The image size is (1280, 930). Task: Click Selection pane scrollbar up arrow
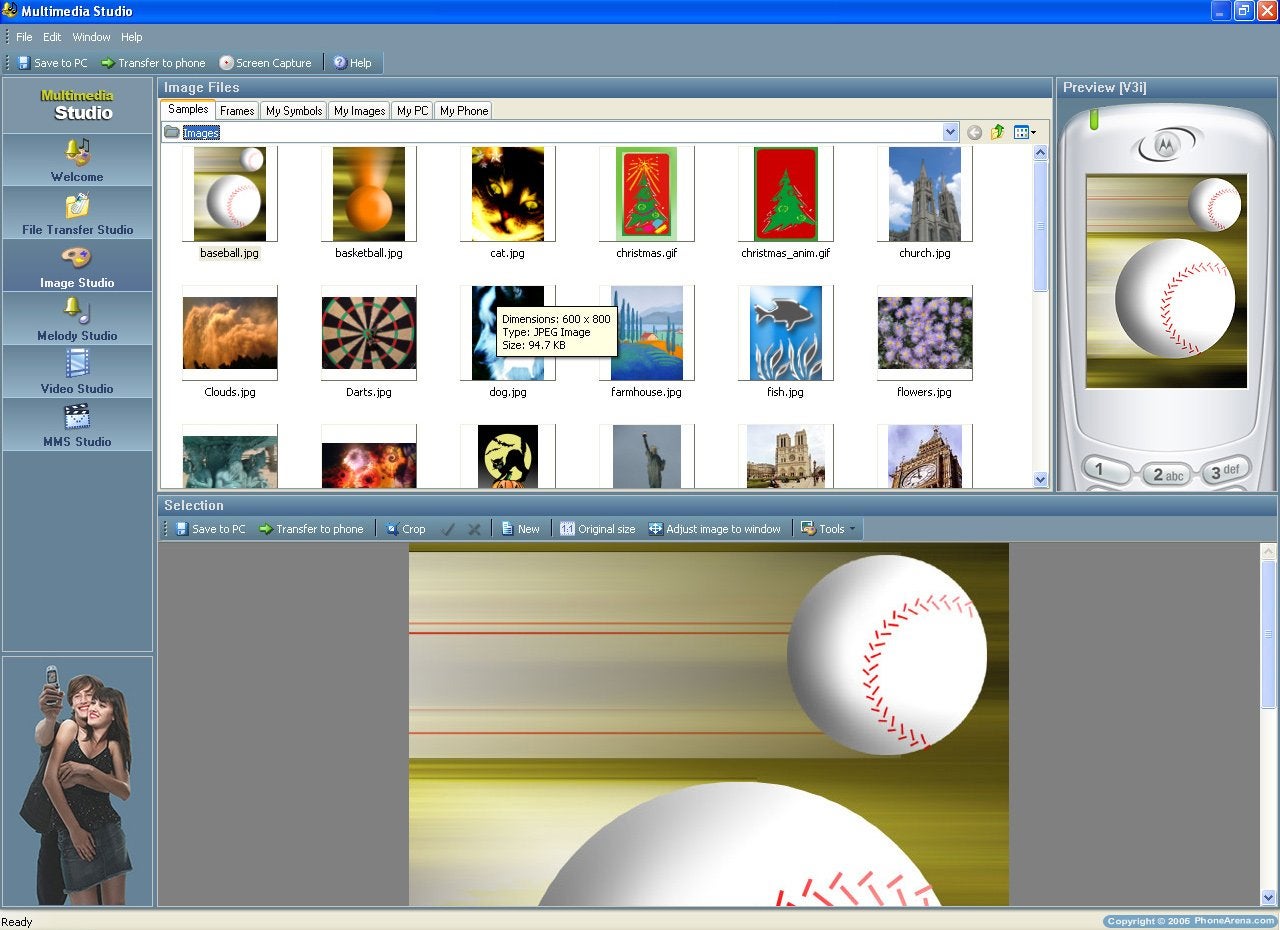coord(1268,551)
